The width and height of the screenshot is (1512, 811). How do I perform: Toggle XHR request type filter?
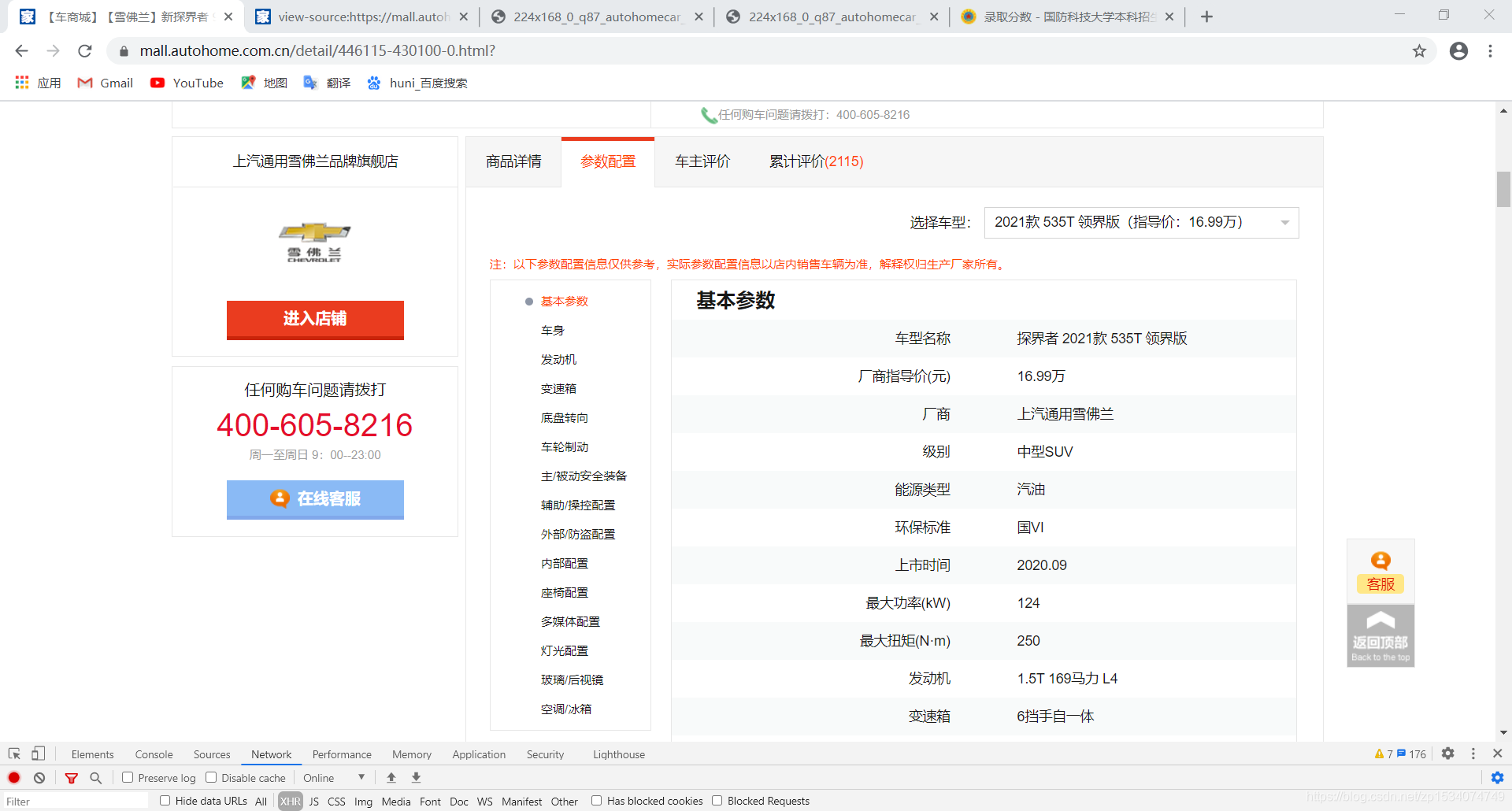(290, 802)
